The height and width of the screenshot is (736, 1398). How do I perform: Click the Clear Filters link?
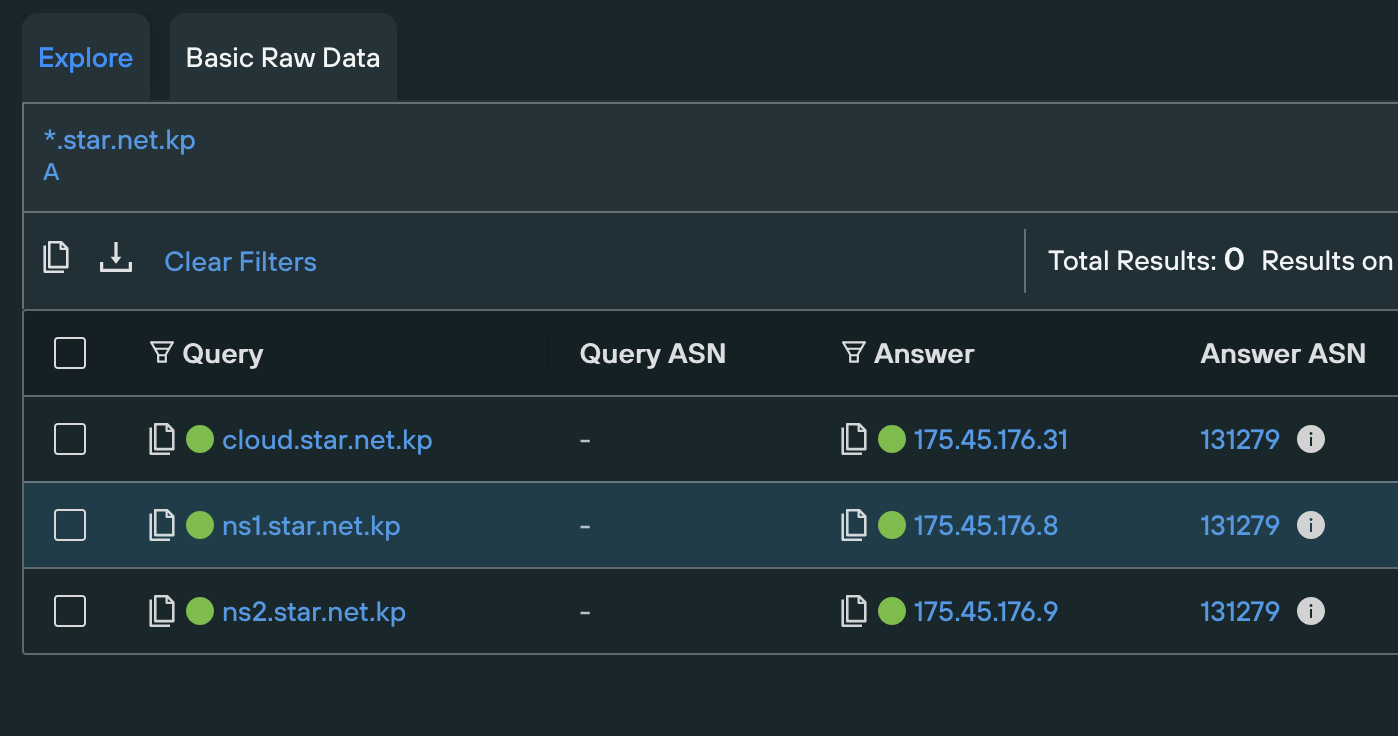(x=240, y=262)
